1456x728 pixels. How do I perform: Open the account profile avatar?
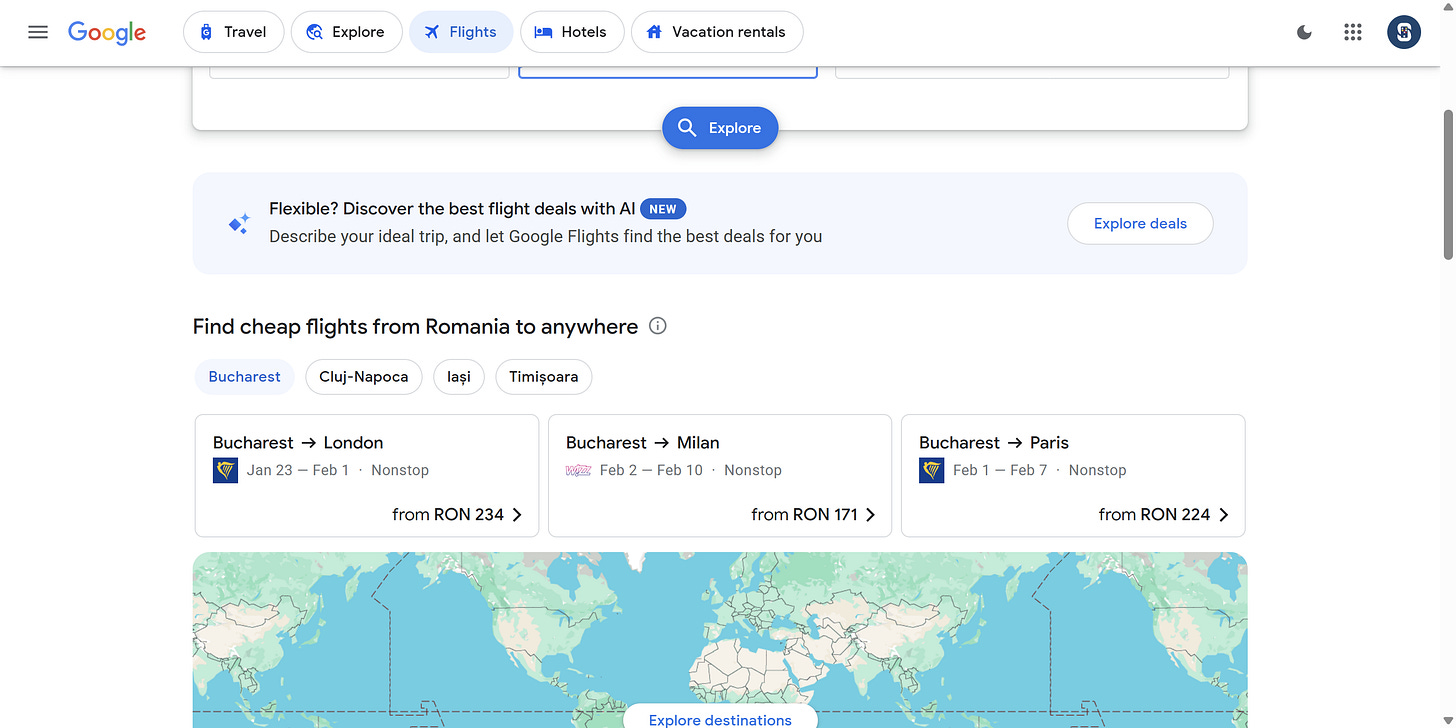(1404, 32)
